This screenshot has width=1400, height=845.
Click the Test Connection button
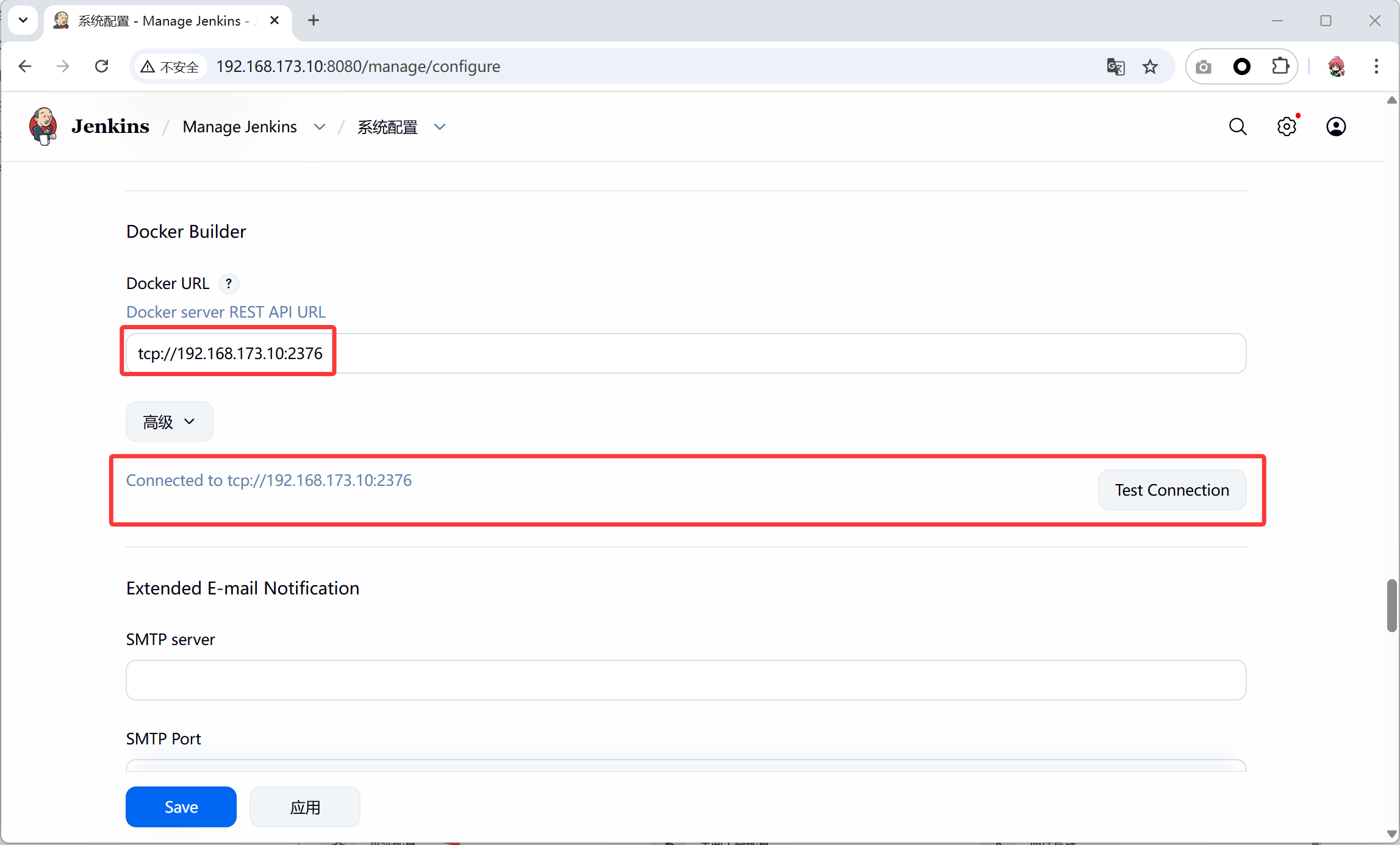click(x=1171, y=490)
